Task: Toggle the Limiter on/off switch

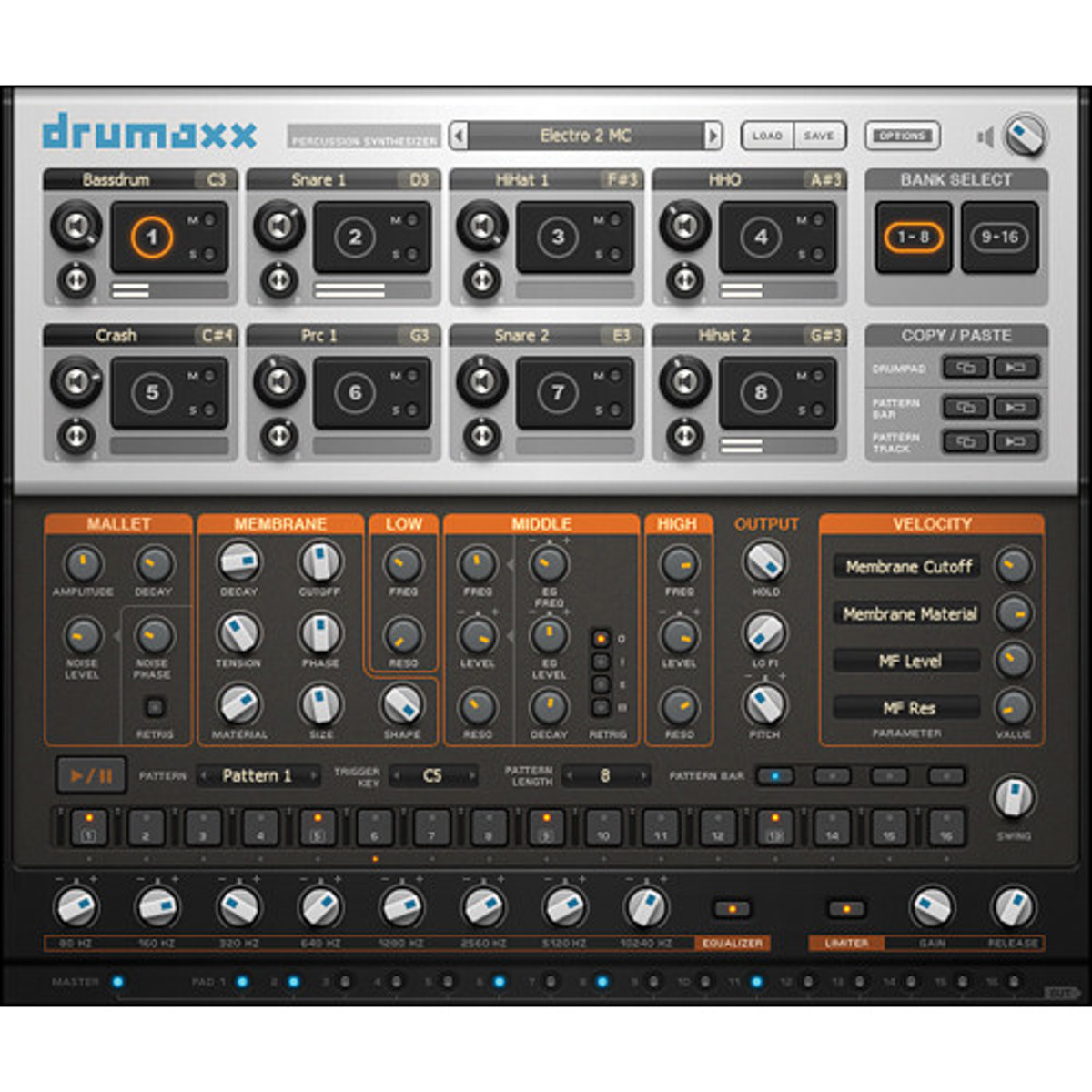Action: point(846,909)
